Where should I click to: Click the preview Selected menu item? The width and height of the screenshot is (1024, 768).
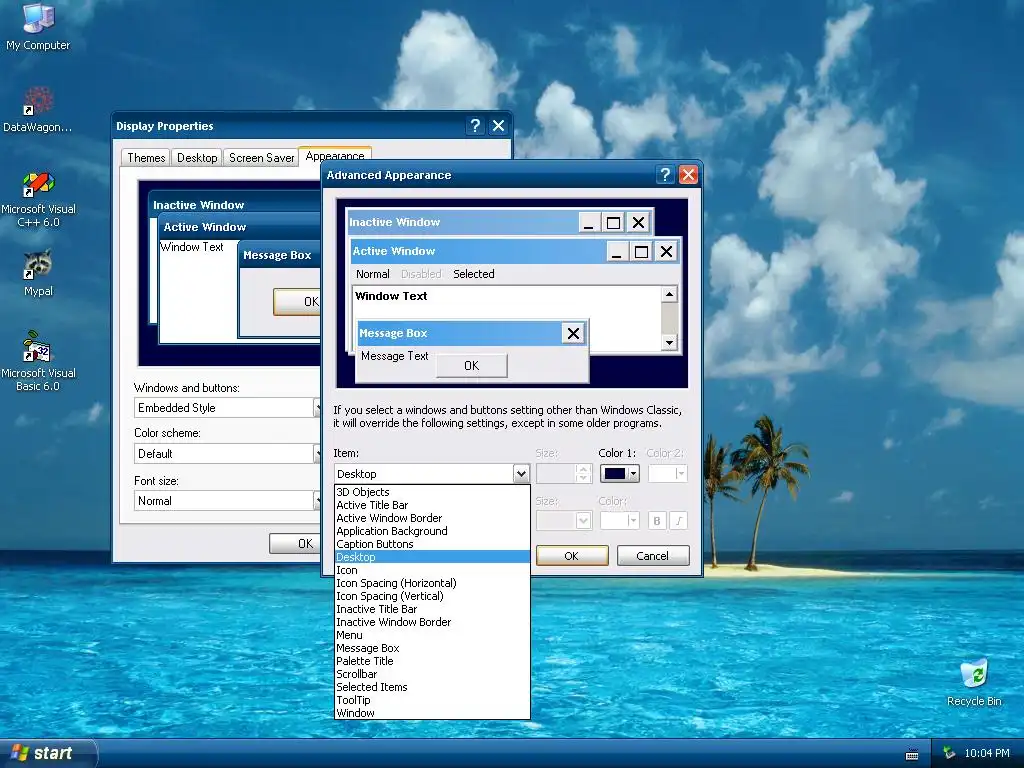[473, 274]
